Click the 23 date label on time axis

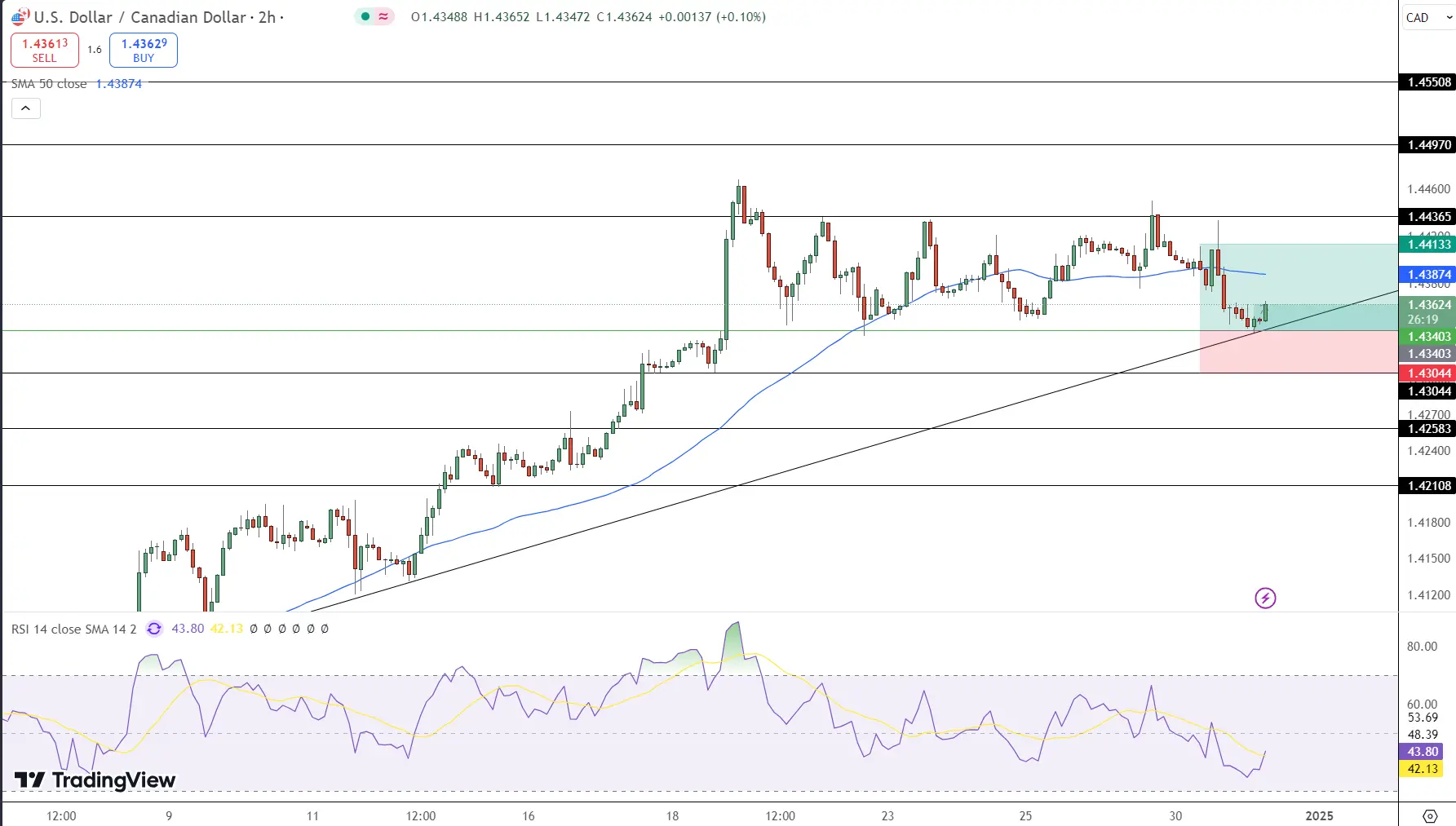[887, 815]
